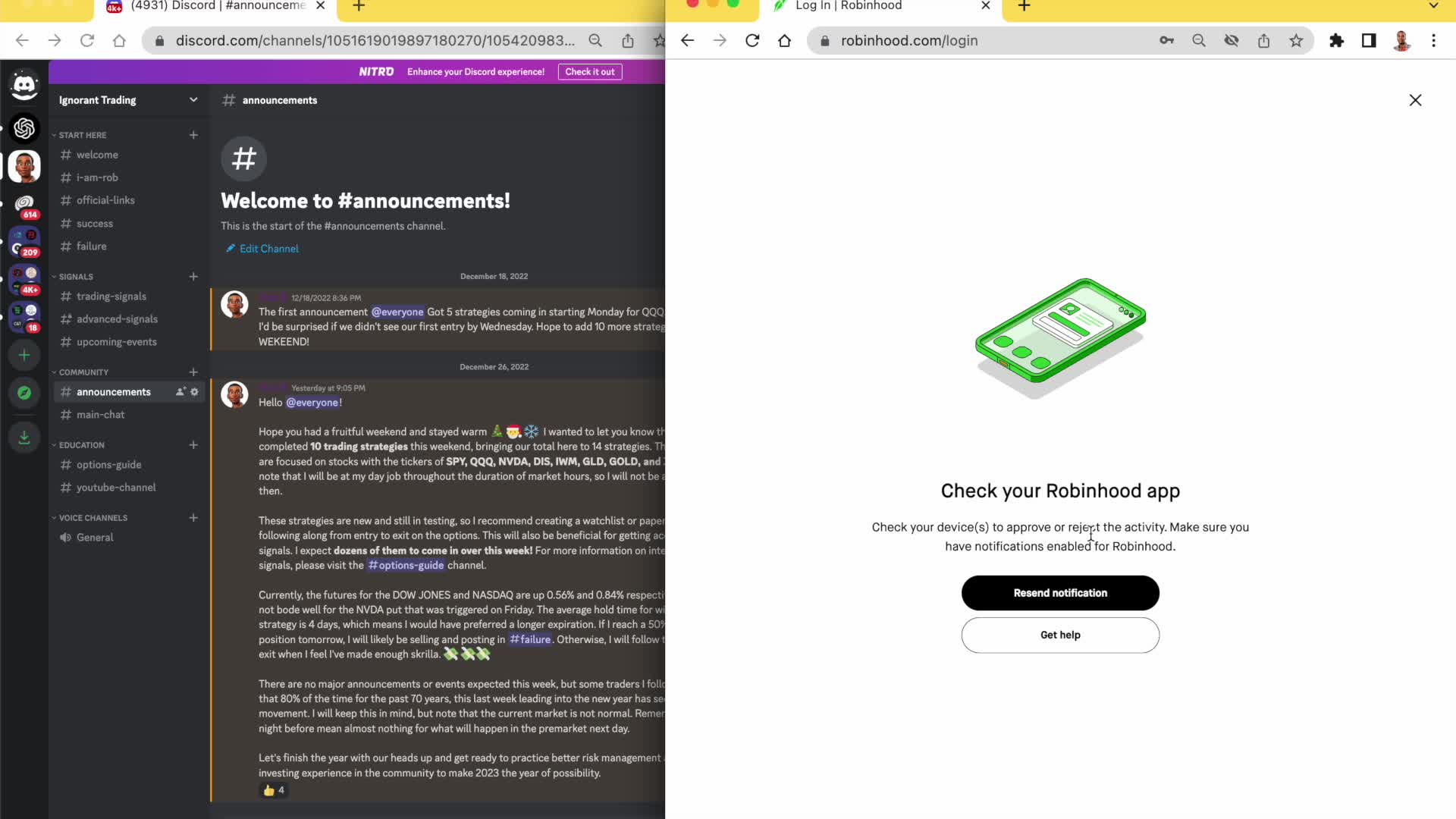This screenshot has height=819, width=1456.
Task: Open Discord direct messages home icon
Action: (24, 85)
